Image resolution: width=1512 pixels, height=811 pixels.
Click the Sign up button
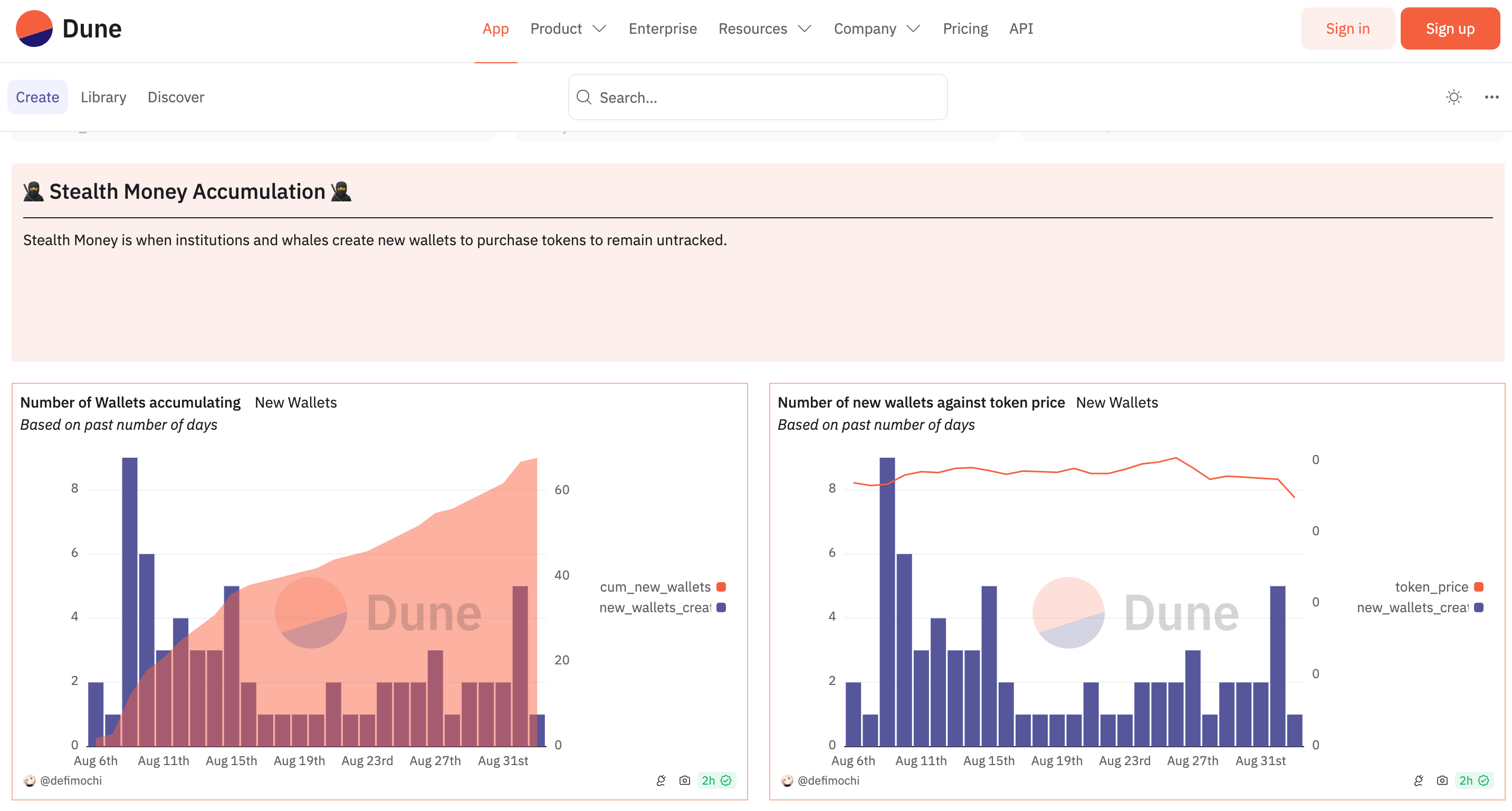1450,28
